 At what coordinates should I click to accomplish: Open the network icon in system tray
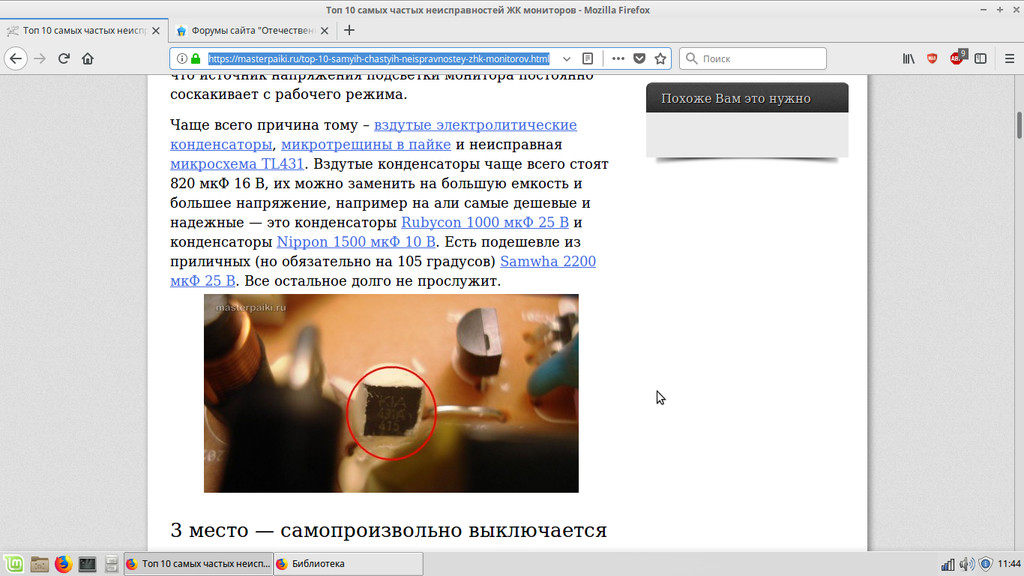click(948, 564)
